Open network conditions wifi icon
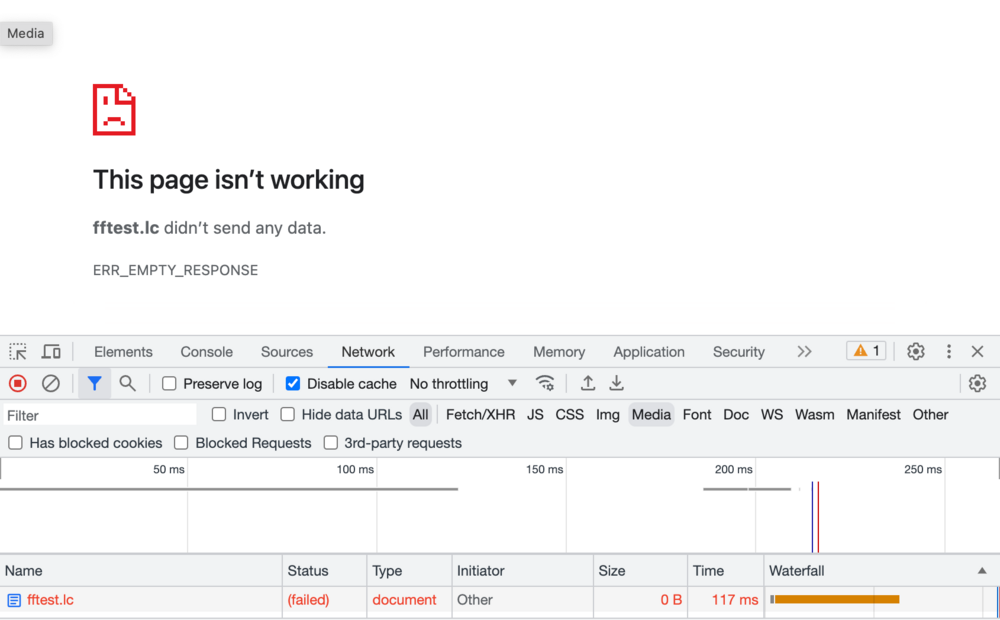Screen dimensions: 1000x620 545,384
